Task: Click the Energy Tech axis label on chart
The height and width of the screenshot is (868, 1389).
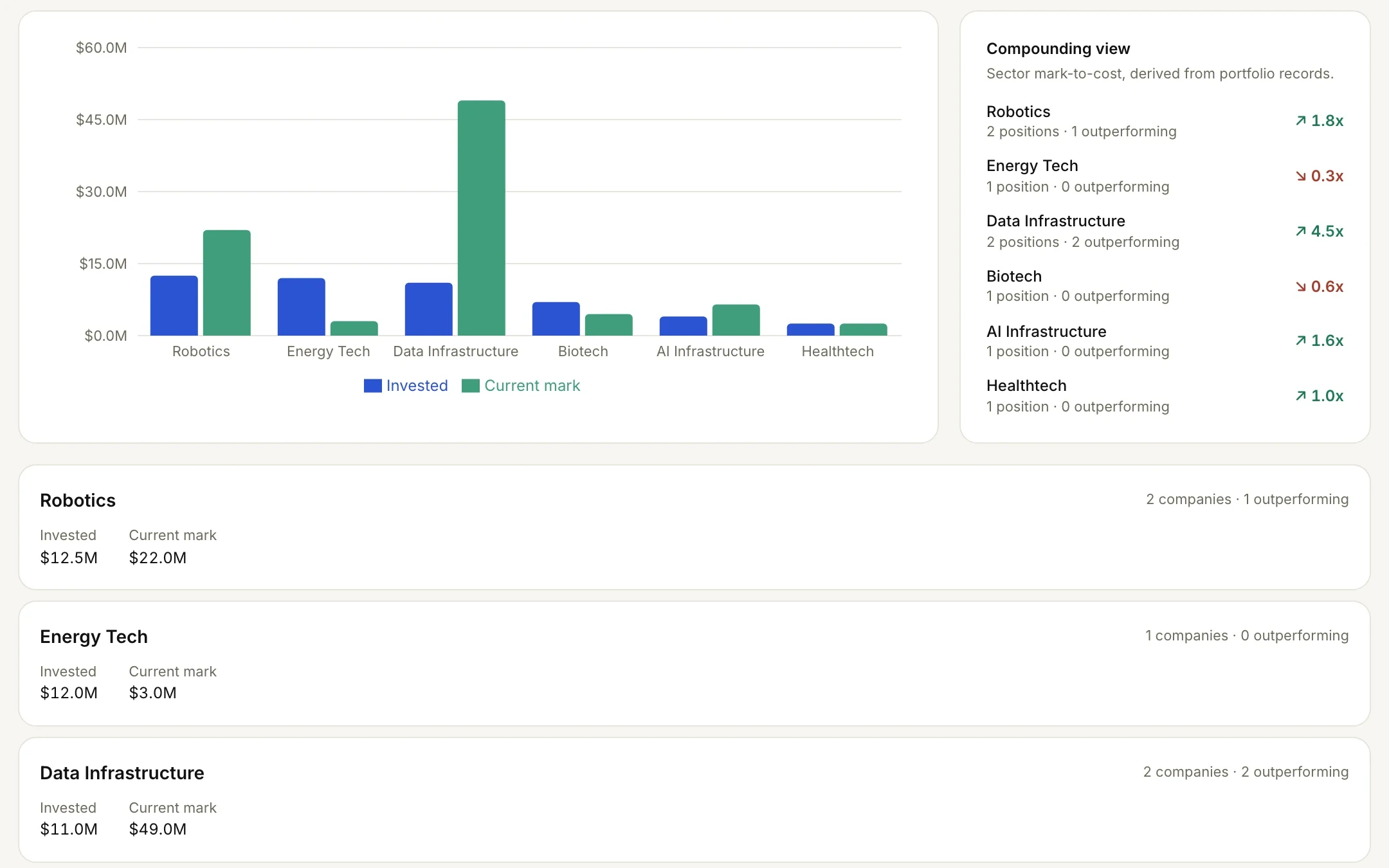Action: click(x=329, y=351)
